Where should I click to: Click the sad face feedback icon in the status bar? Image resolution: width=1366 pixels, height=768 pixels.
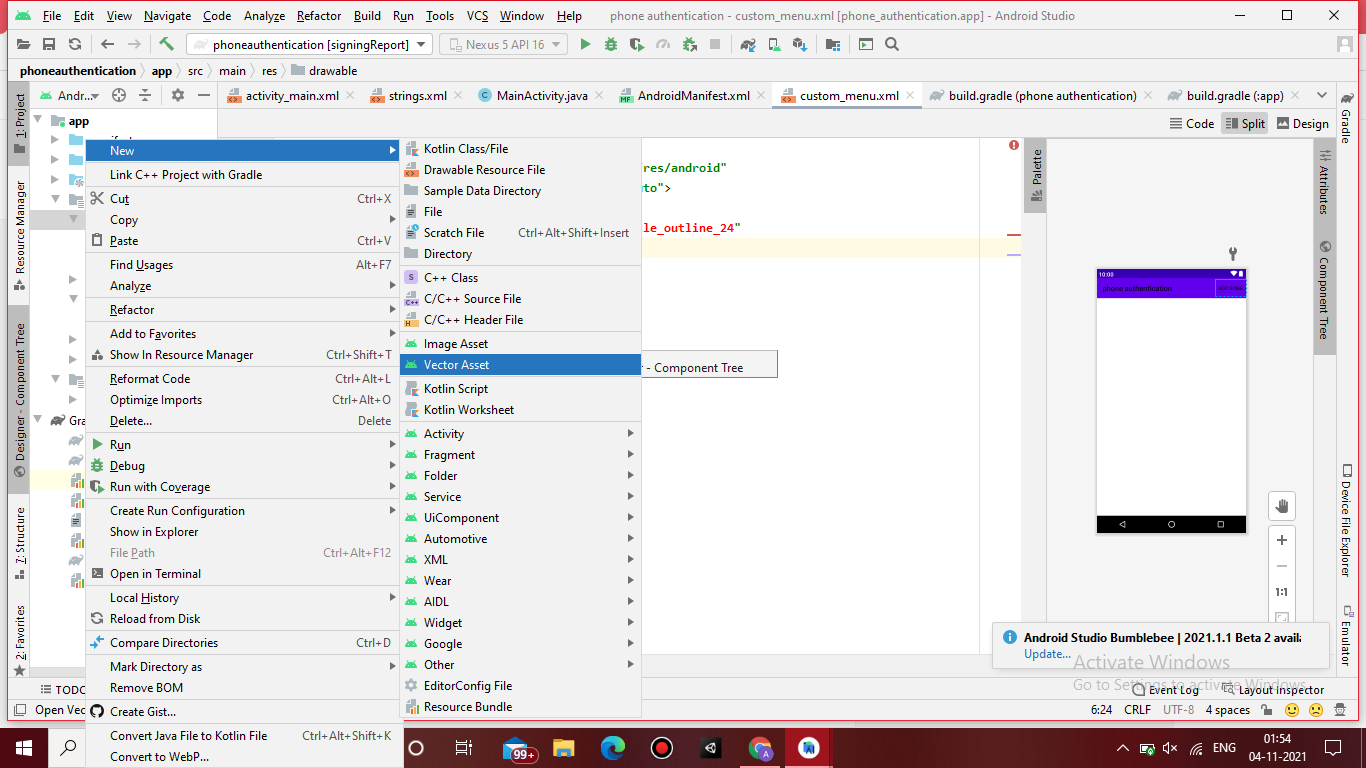(x=1316, y=710)
